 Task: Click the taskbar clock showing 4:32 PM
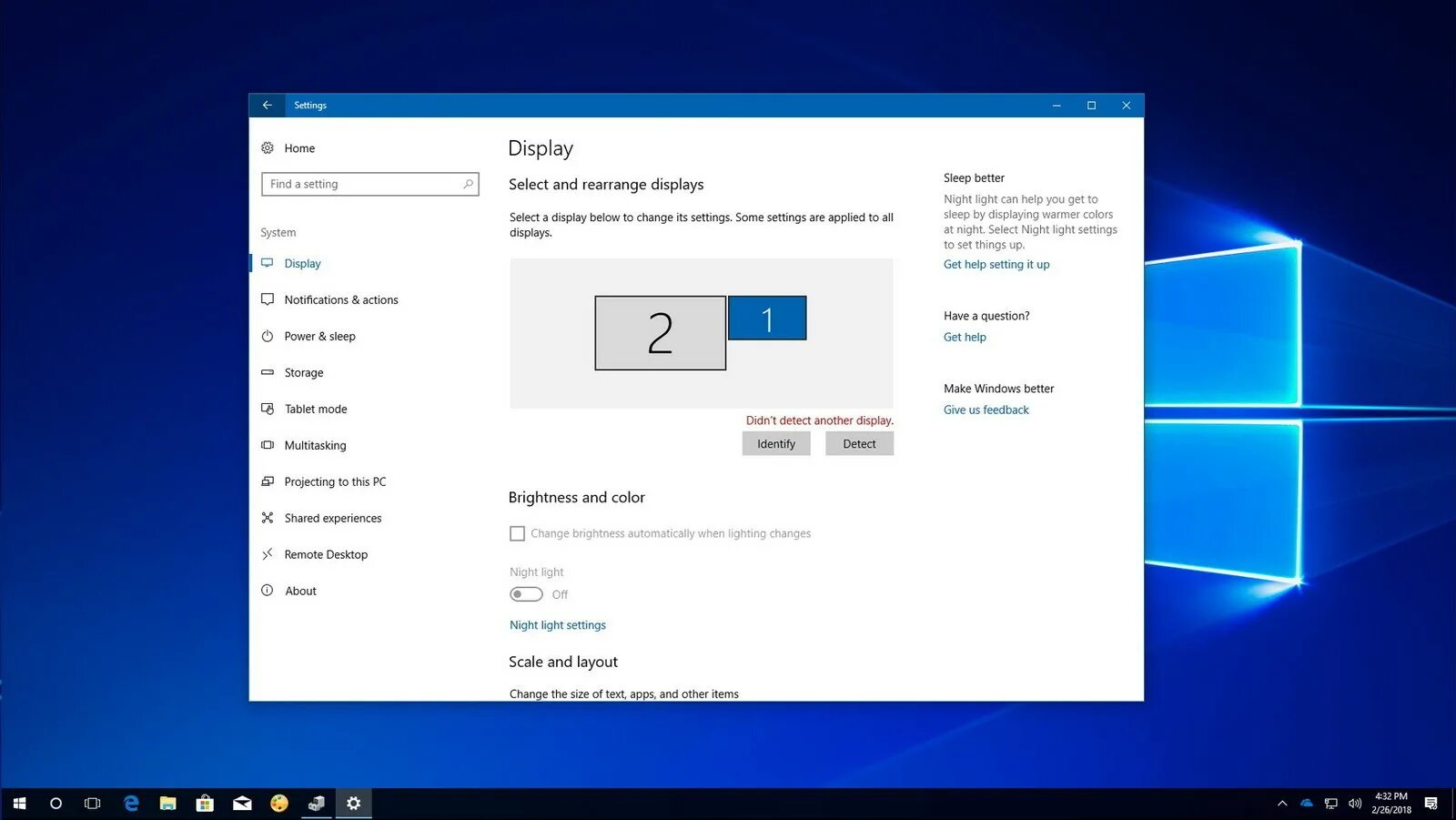tap(1391, 804)
